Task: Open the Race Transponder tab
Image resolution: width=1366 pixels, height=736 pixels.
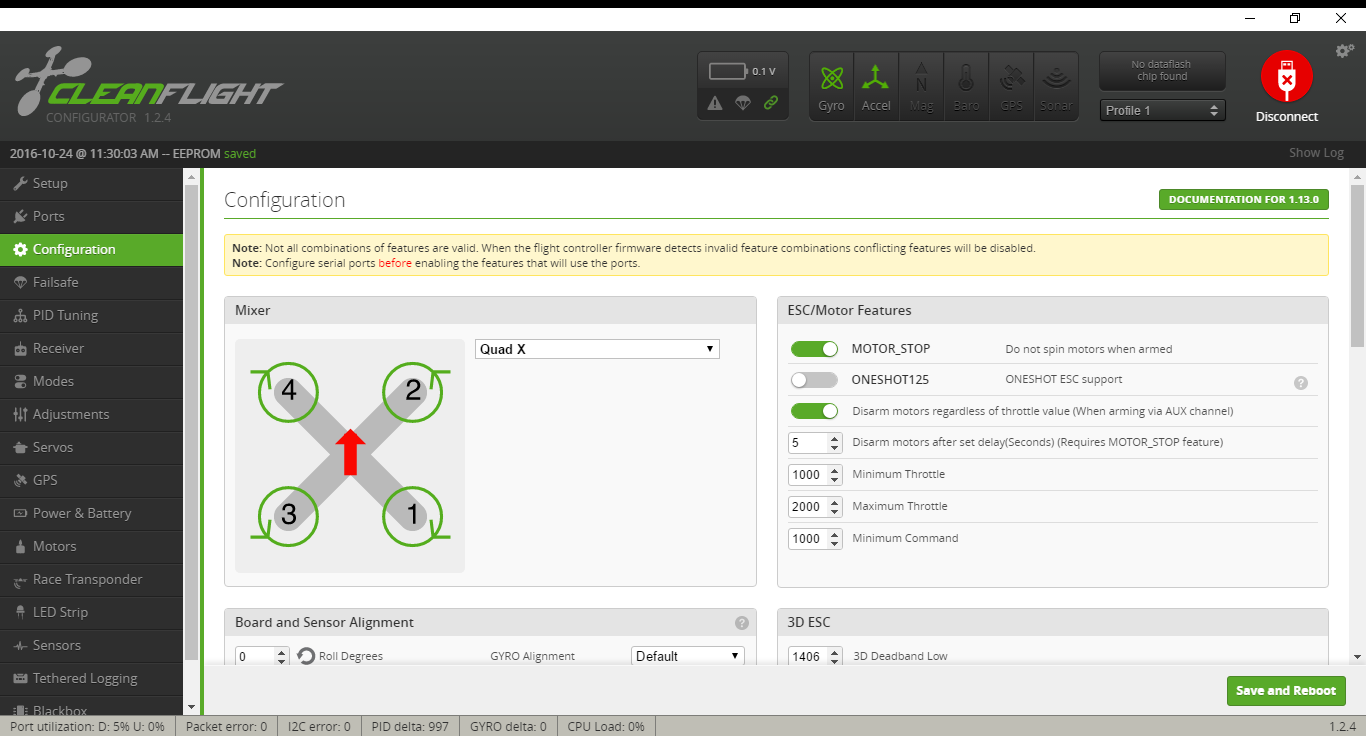Action: pyautogui.click(x=92, y=579)
